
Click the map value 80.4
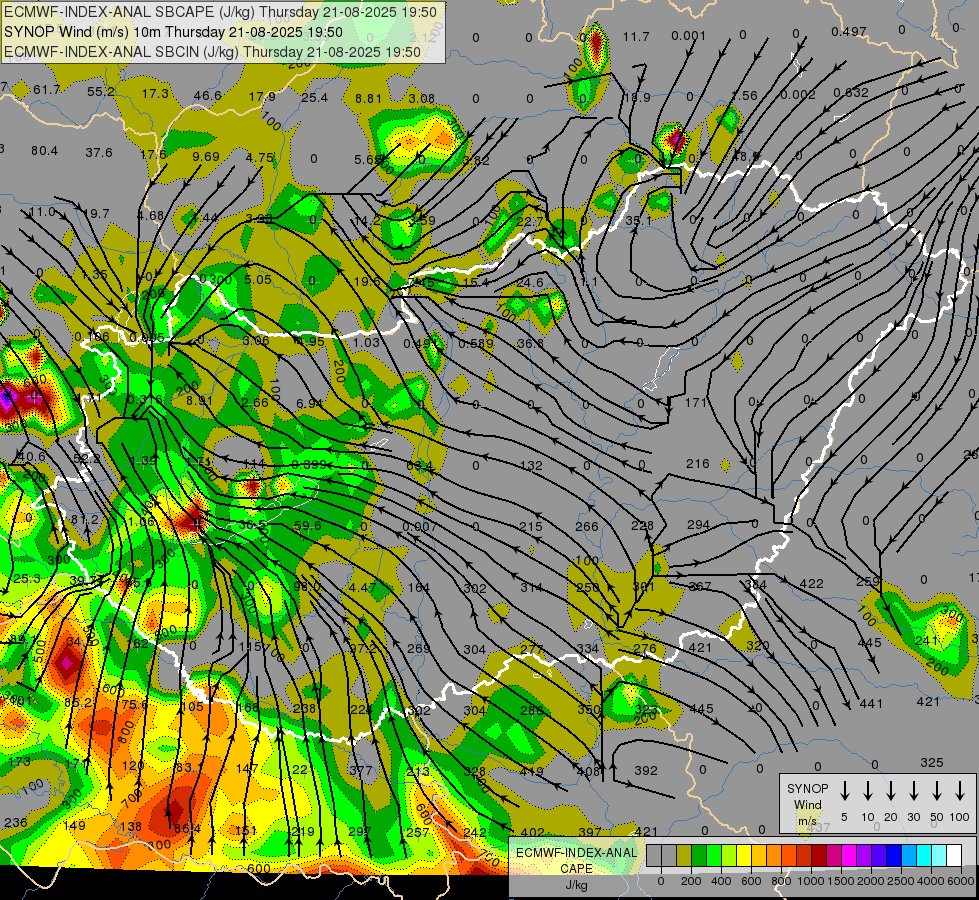point(44,151)
